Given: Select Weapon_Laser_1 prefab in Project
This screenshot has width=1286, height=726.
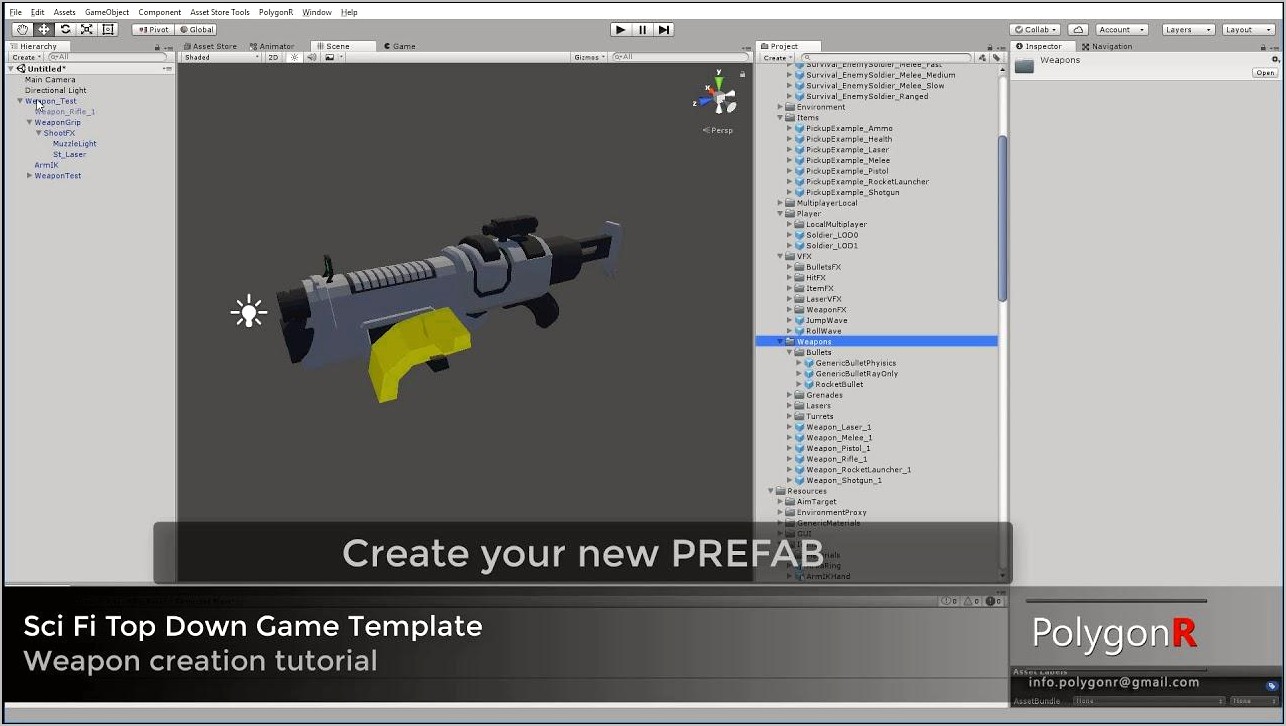Looking at the screenshot, I should click(838, 427).
